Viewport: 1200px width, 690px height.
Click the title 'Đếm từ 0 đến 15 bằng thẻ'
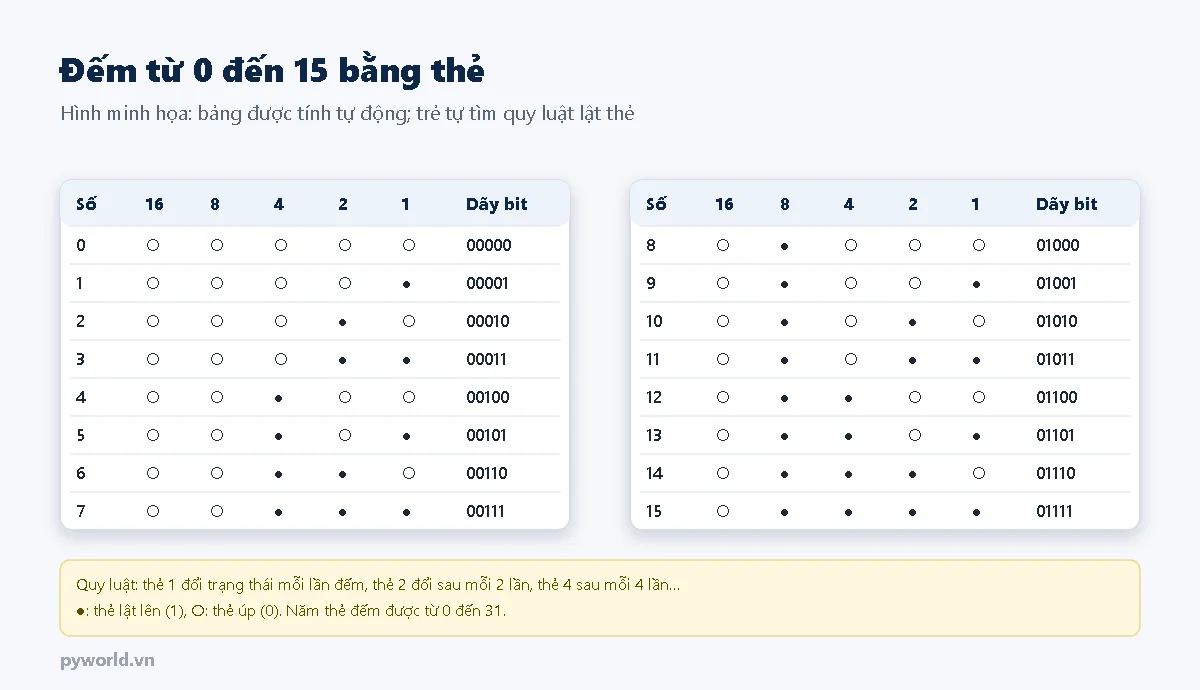[x=272, y=71]
